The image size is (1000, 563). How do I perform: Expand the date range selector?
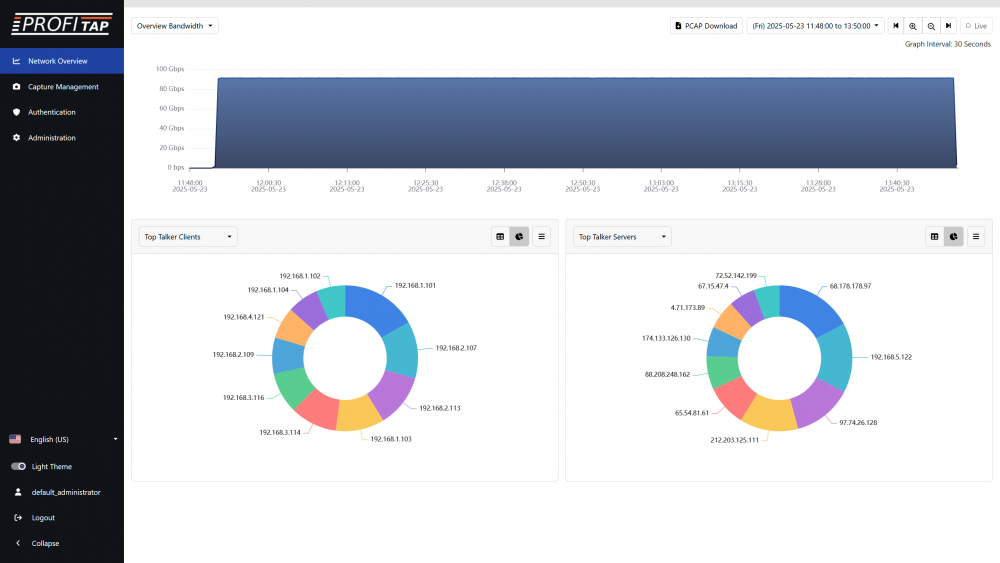(x=815, y=26)
